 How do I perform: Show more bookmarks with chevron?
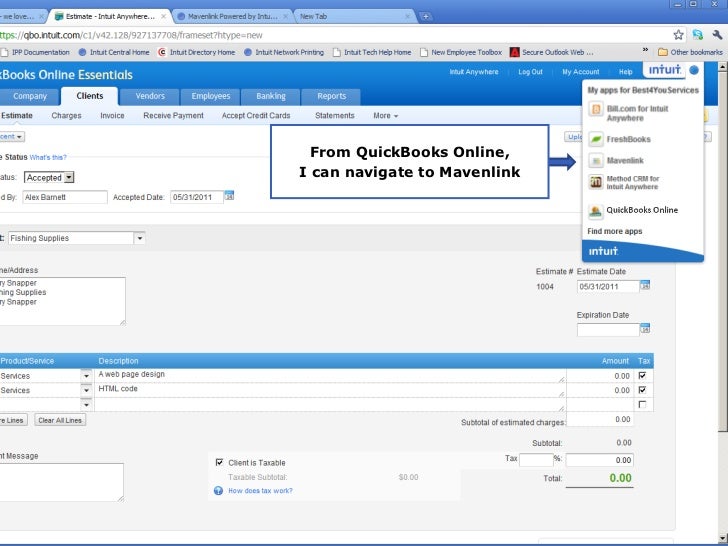click(x=645, y=50)
